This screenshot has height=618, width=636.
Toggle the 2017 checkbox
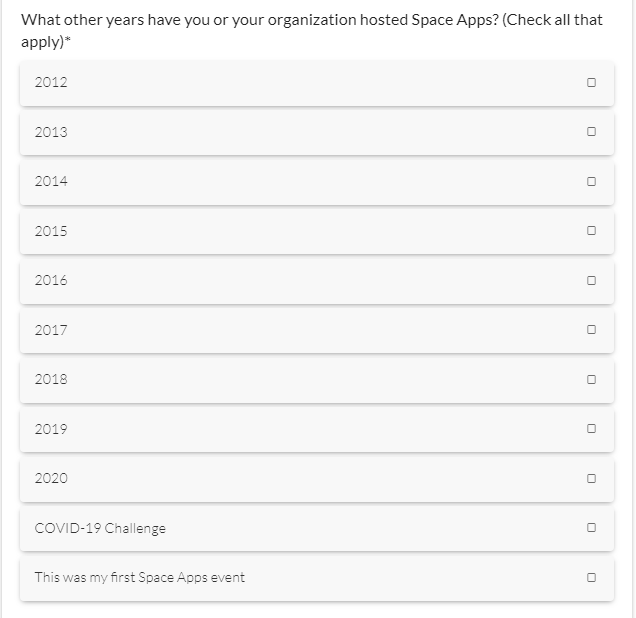591,330
